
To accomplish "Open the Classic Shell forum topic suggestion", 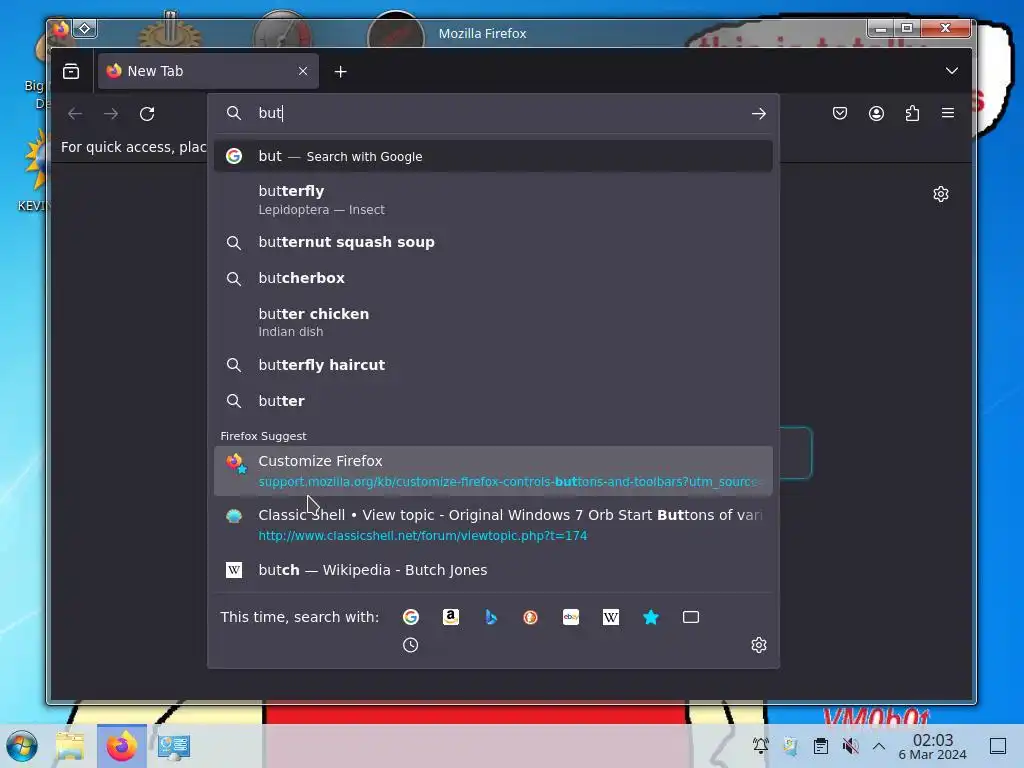I will [493, 524].
